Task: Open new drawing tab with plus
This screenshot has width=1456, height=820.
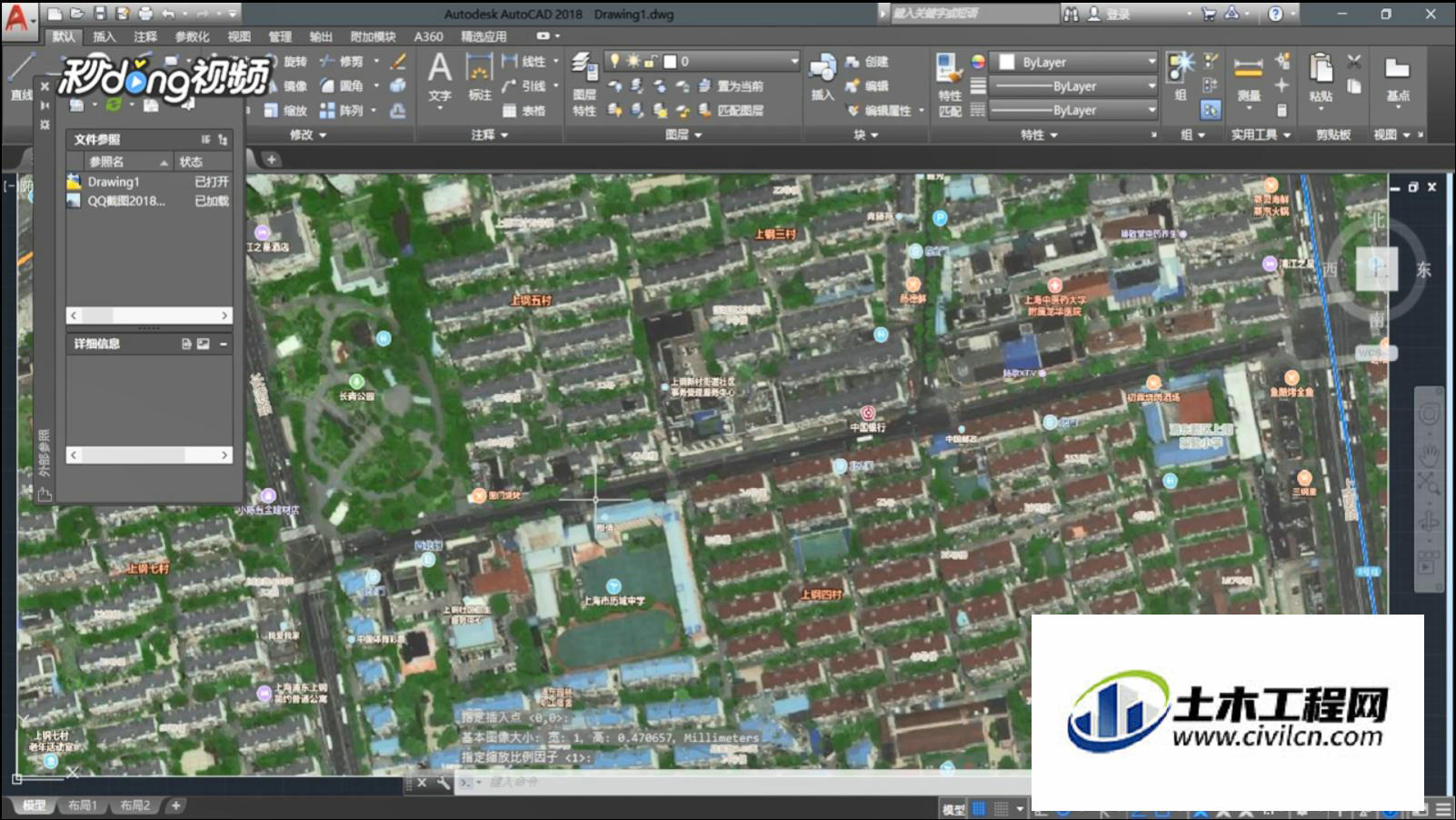Action: pos(271,159)
